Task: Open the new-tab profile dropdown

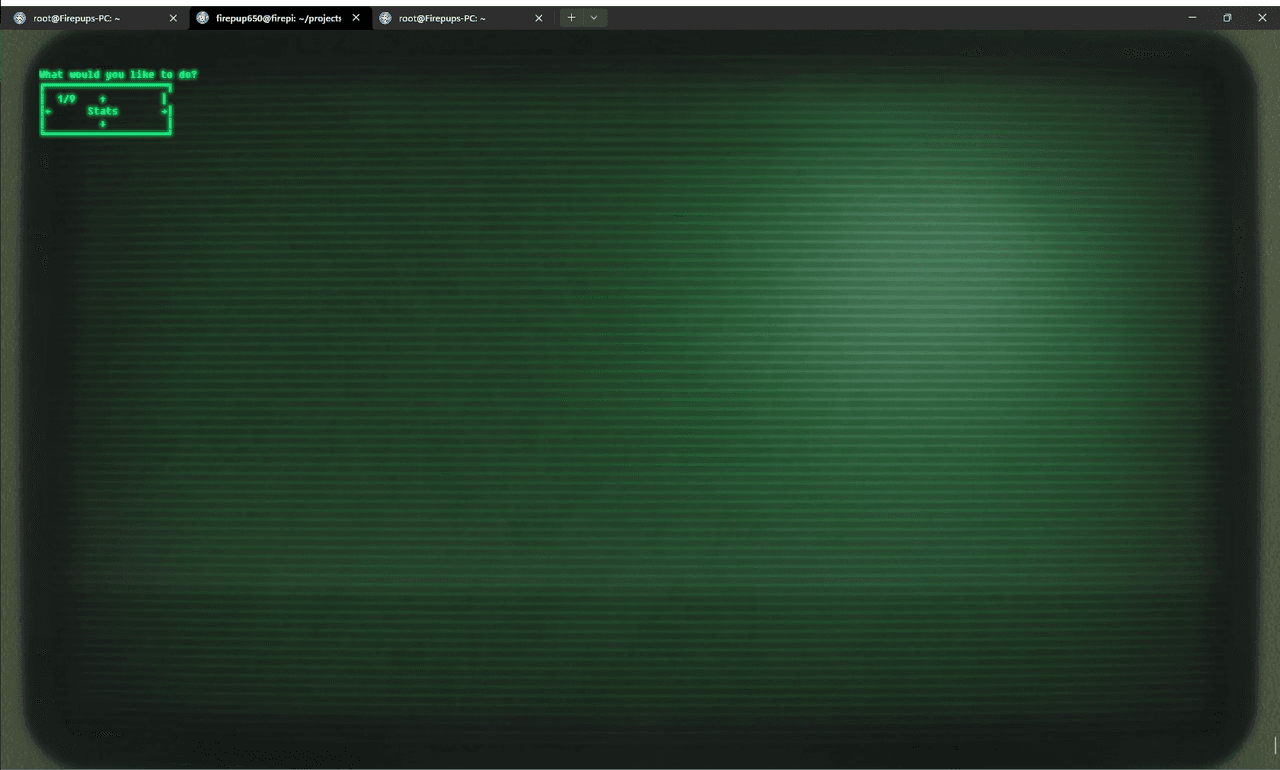Action: click(594, 18)
